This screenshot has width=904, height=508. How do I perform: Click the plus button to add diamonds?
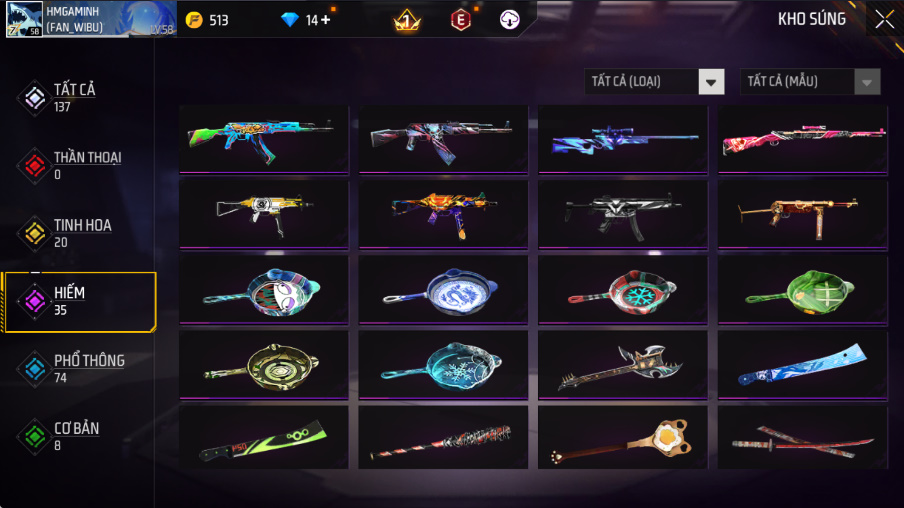(326, 20)
